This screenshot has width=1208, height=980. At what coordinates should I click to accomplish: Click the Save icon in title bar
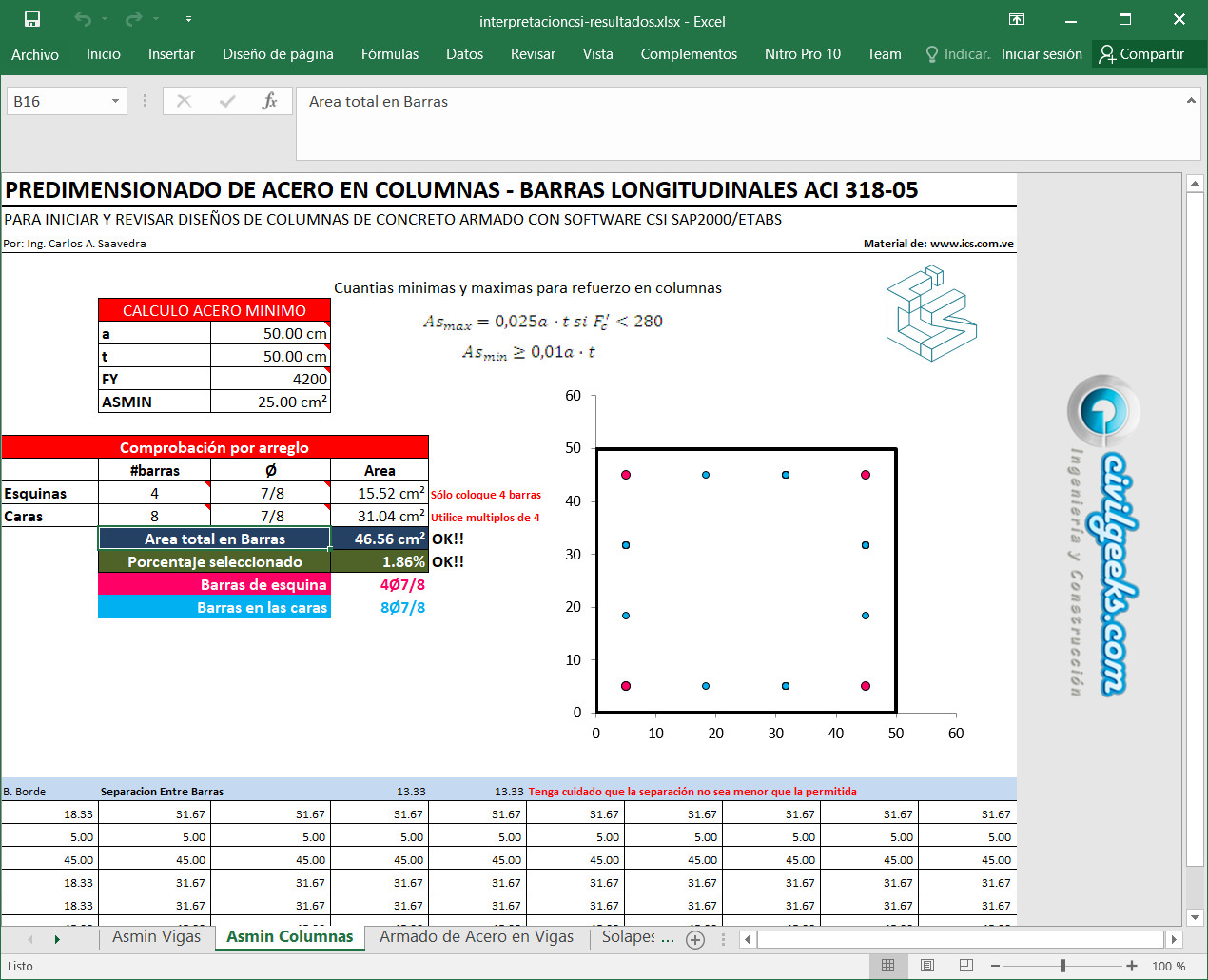pyautogui.click(x=31, y=19)
